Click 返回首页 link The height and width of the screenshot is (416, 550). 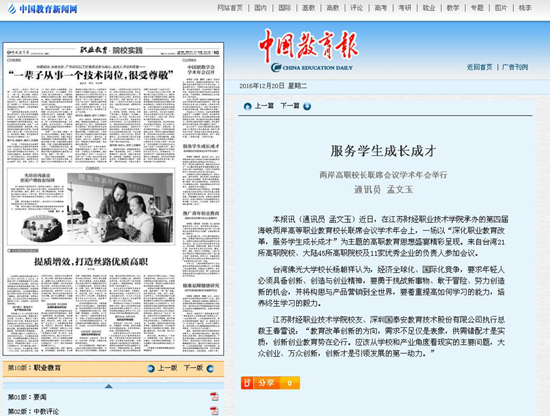coord(479,67)
